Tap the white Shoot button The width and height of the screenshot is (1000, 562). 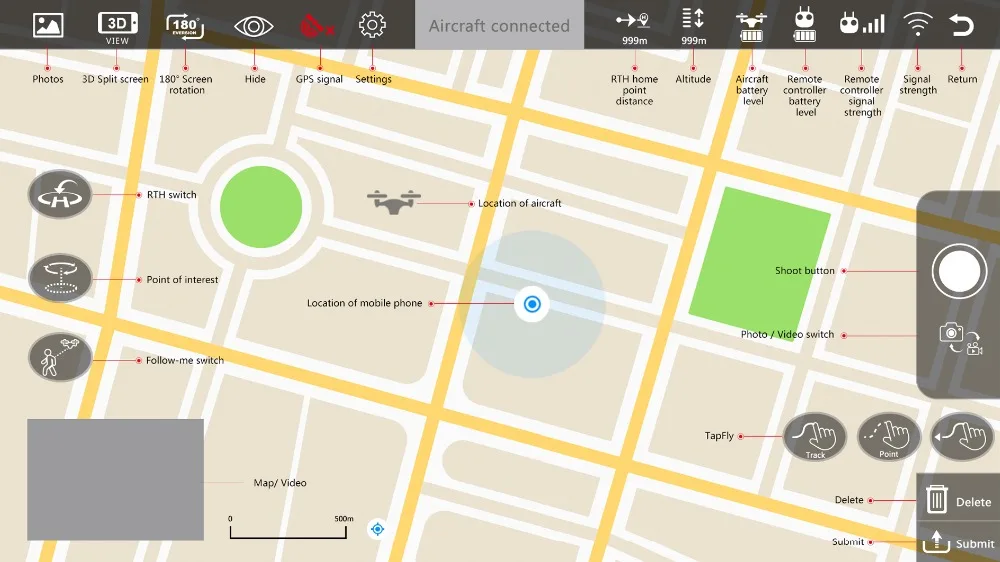pyautogui.click(x=959, y=271)
